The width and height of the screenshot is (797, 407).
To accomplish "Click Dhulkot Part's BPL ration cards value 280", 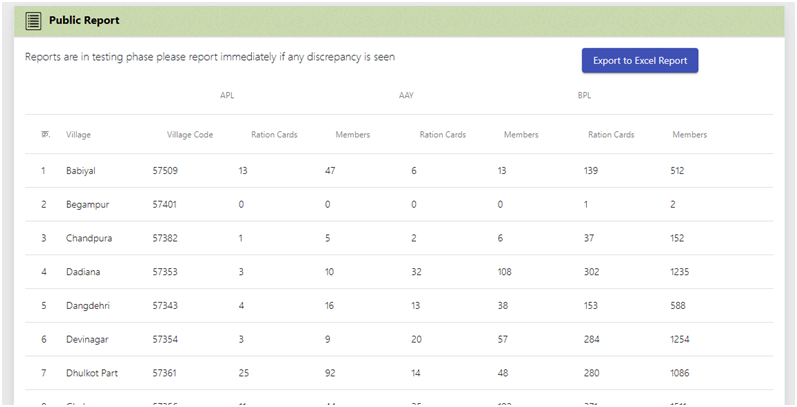I will (591, 373).
